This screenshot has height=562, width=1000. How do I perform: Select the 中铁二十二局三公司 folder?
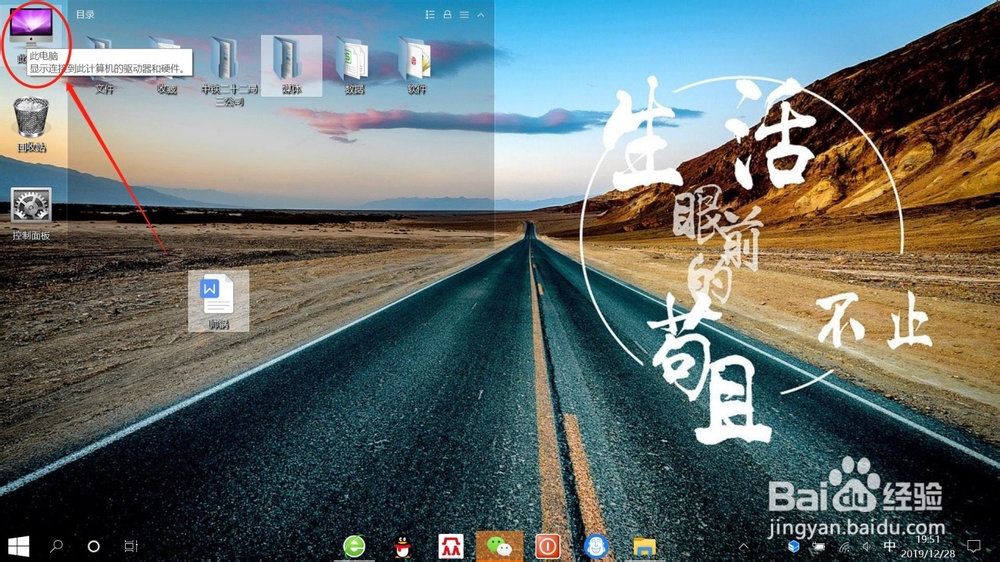(x=229, y=70)
